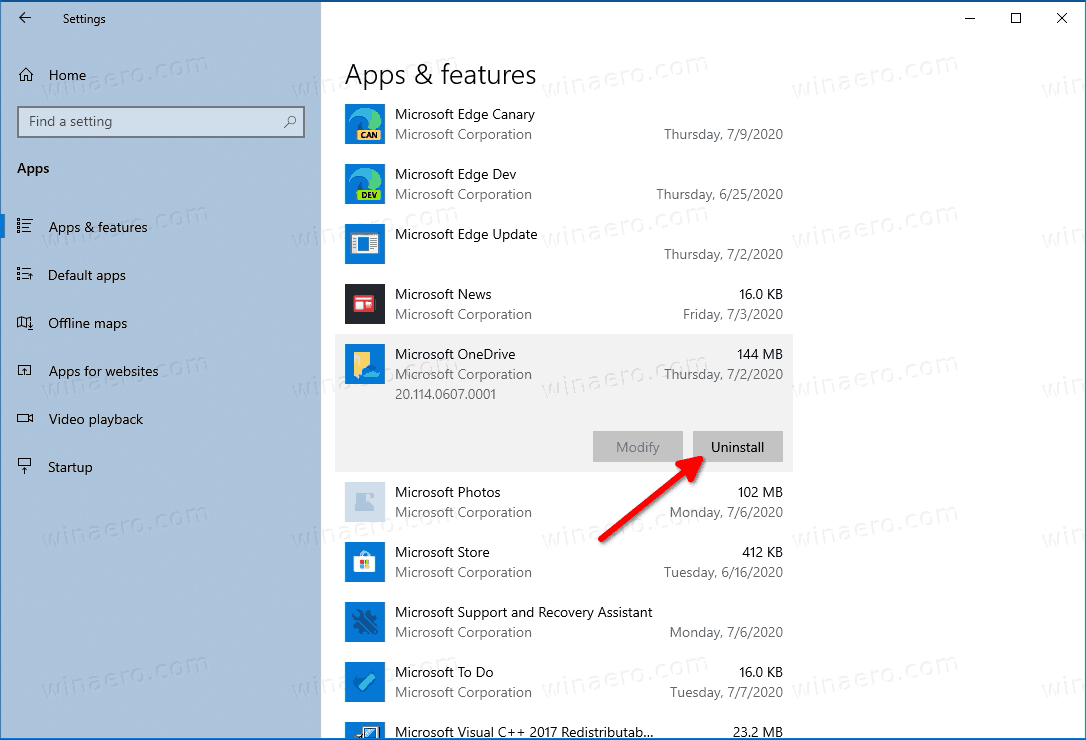This screenshot has width=1086, height=740.
Task: Show Video playback settings
Action: 96,419
